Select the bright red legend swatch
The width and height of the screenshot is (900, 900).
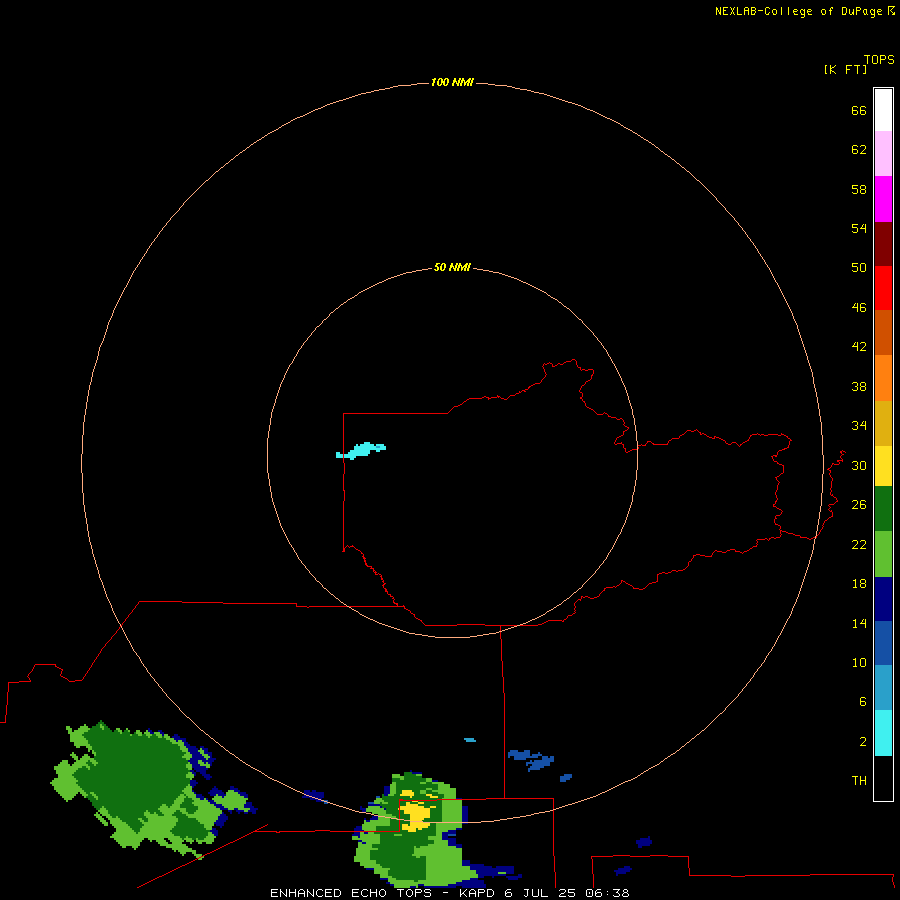pyautogui.click(x=883, y=288)
